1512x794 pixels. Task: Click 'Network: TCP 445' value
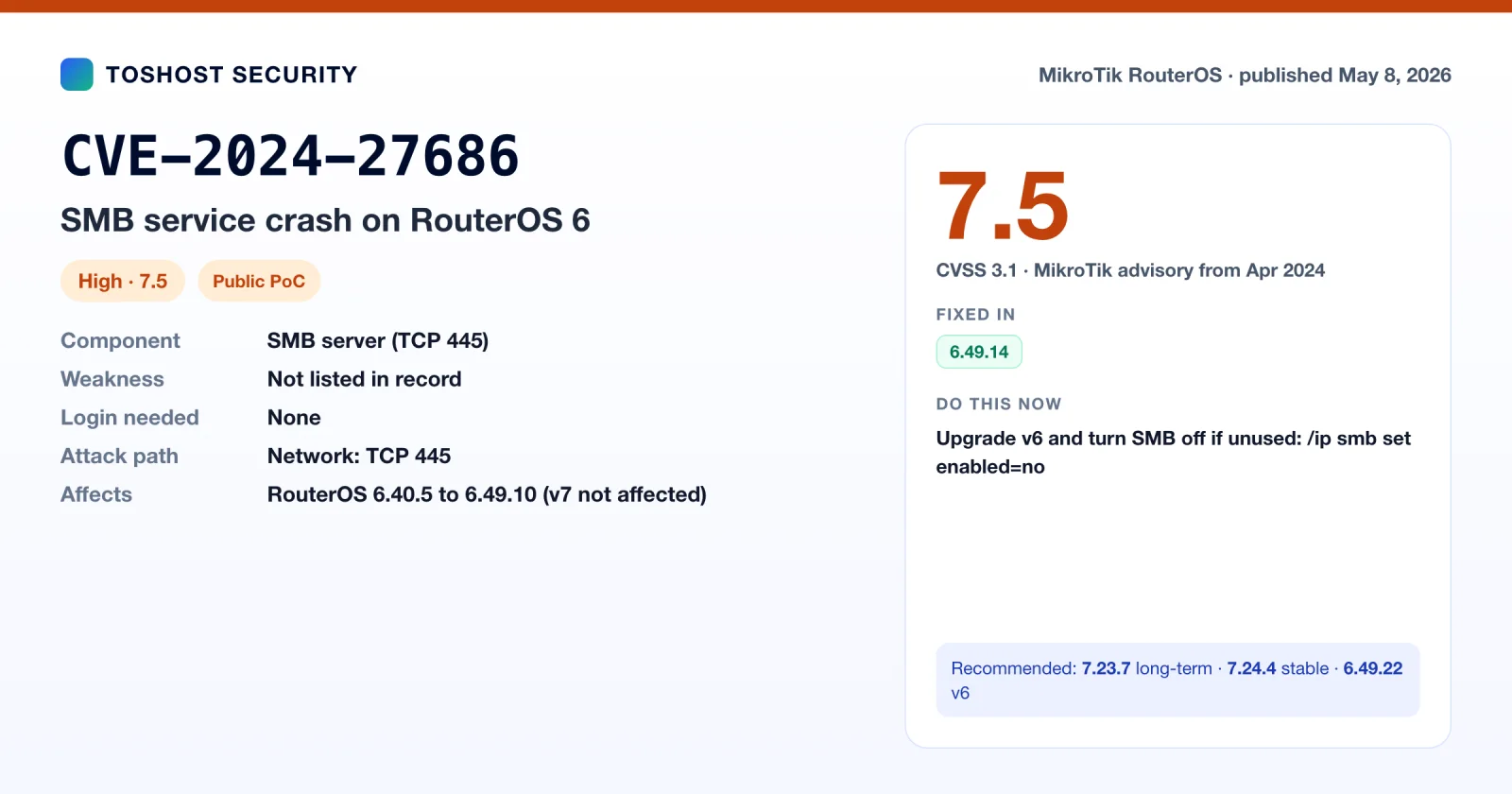point(359,457)
